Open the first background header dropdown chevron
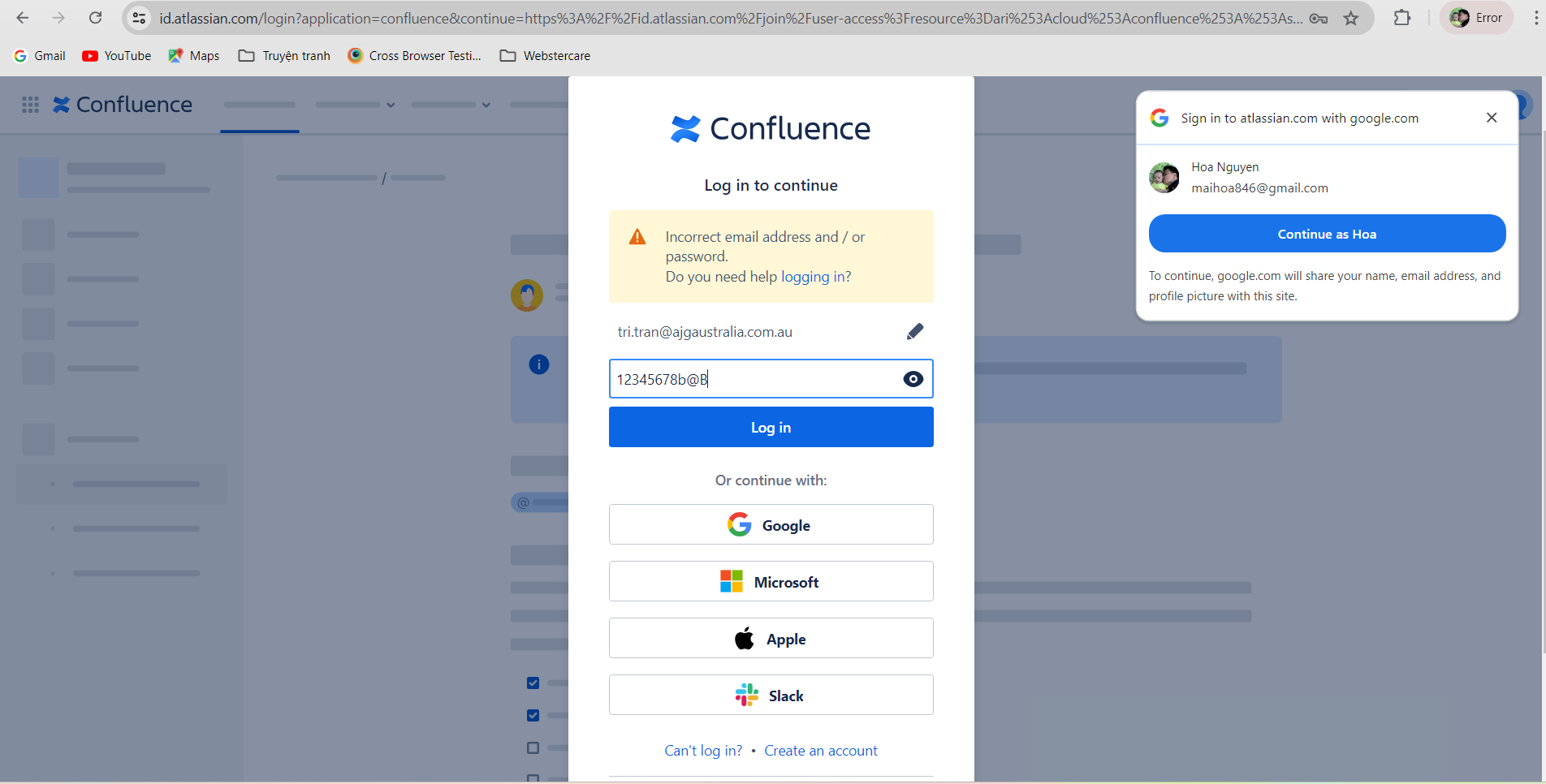The height and width of the screenshot is (784, 1546). click(x=391, y=105)
